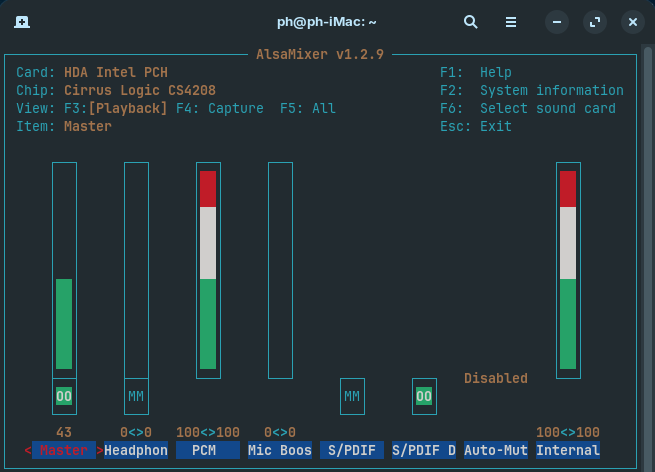The image size is (655, 472).
Task: Click the AlsaMixer v1.2.9 title
Action: coord(320,55)
